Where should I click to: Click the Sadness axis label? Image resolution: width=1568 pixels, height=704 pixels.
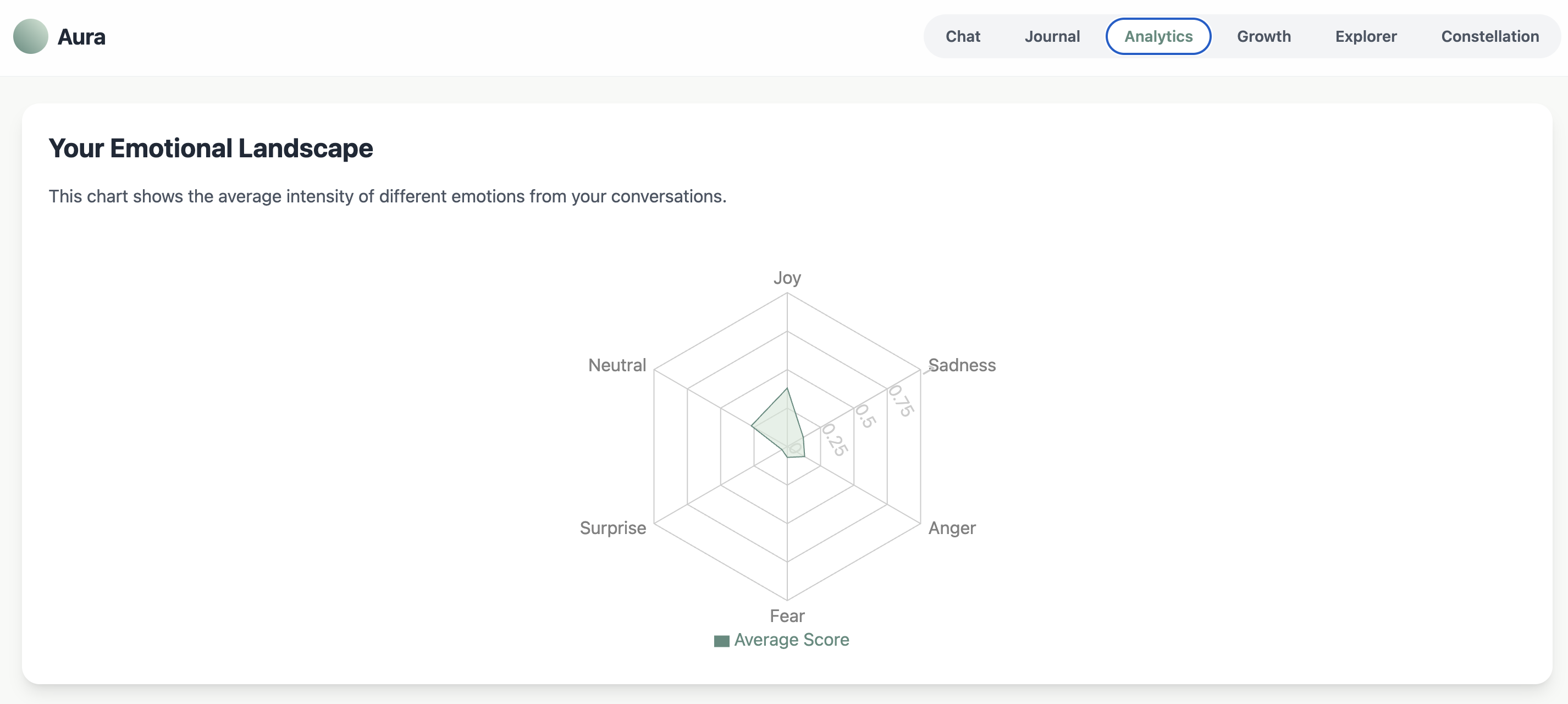[962, 365]
